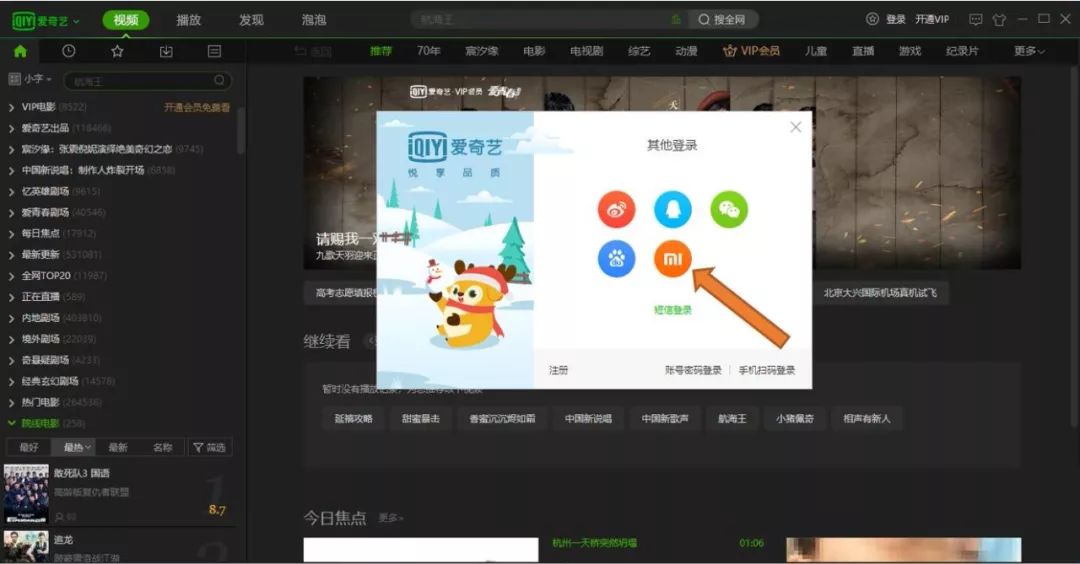Click the sidebar vertical scrollbar

point(240,131)
